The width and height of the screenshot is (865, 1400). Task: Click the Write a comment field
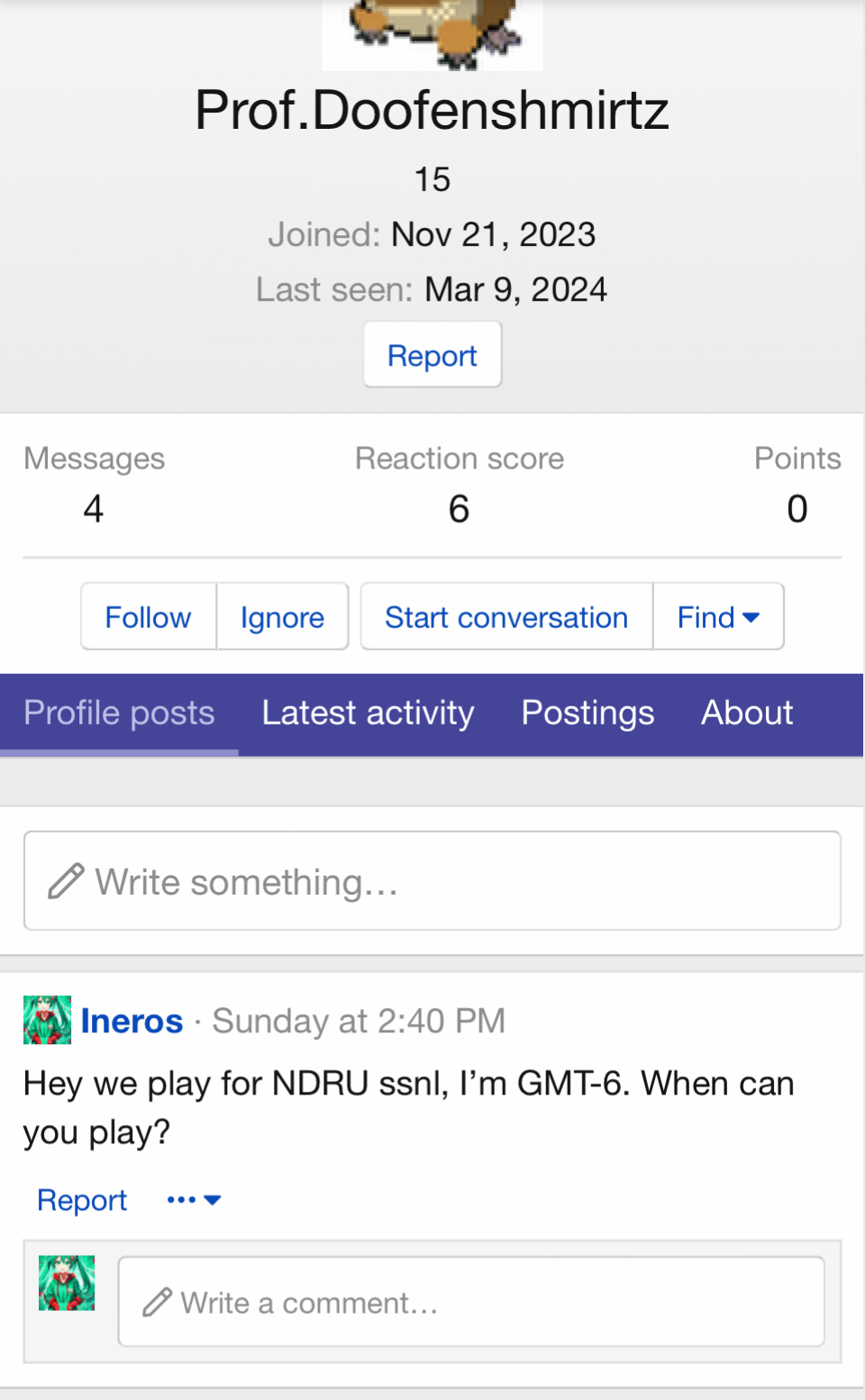(x=471, y=1302)
